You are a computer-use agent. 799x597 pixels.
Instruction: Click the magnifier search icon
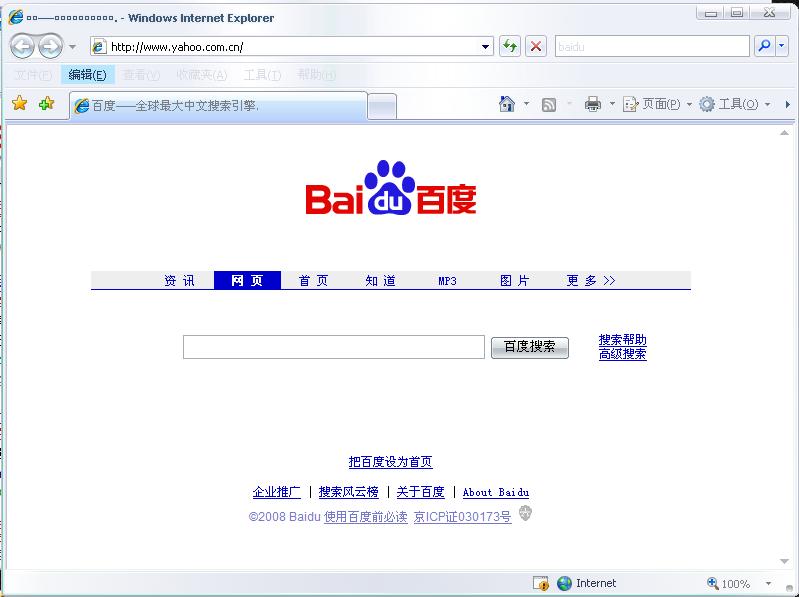tap(764, 46)
